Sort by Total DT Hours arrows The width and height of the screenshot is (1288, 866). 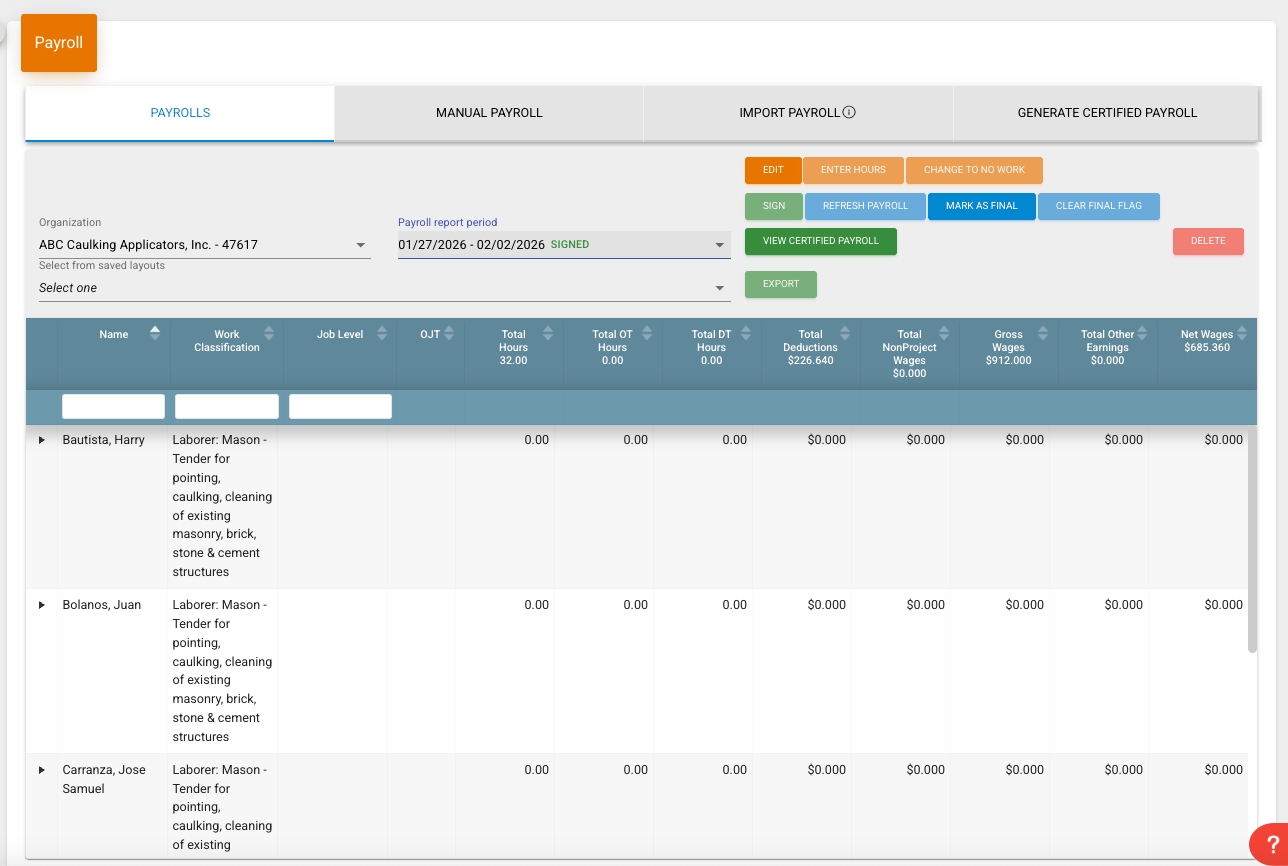click(746, 334)
